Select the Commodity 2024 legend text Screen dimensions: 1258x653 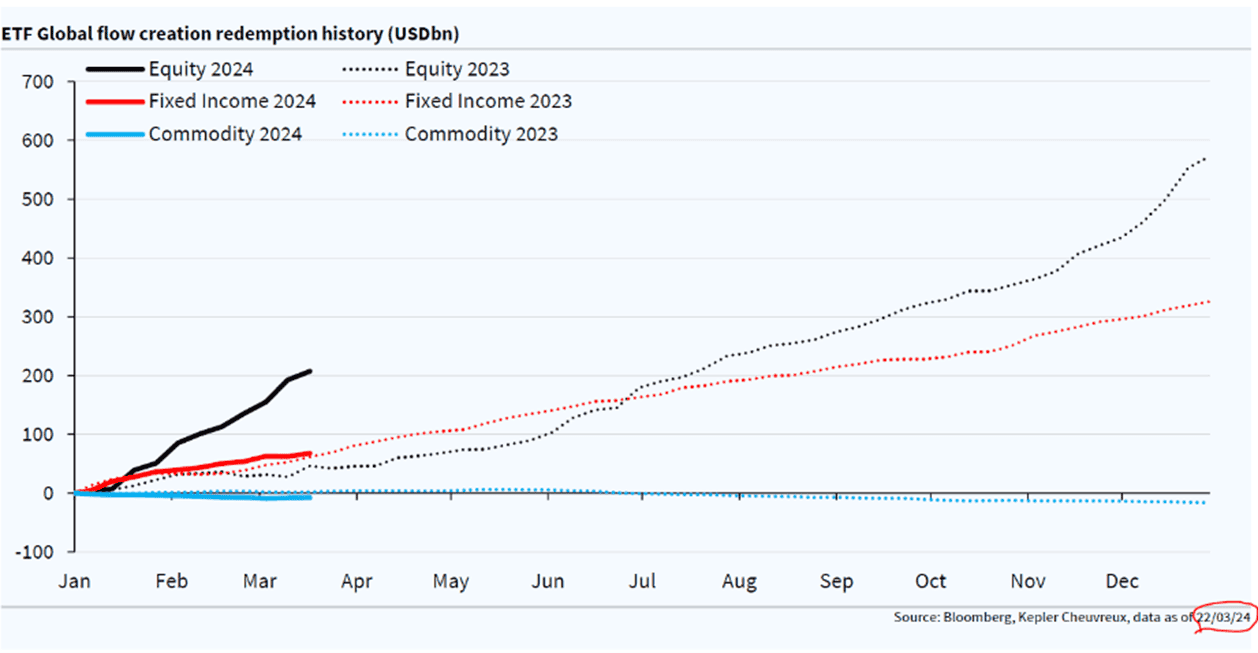tap(225, 134)
